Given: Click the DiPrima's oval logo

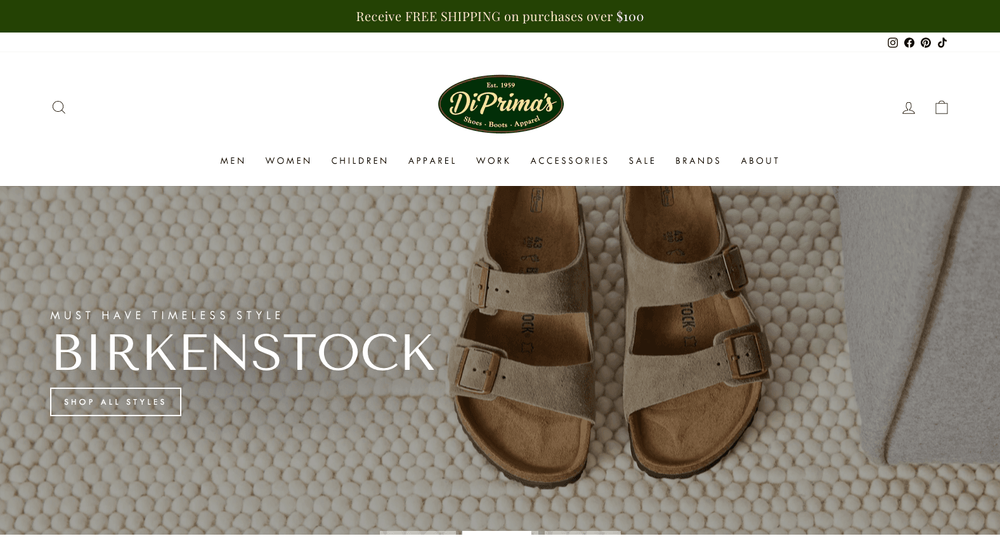Looking at the screenshot, I should pyautogui.click(x=501, y=104).
